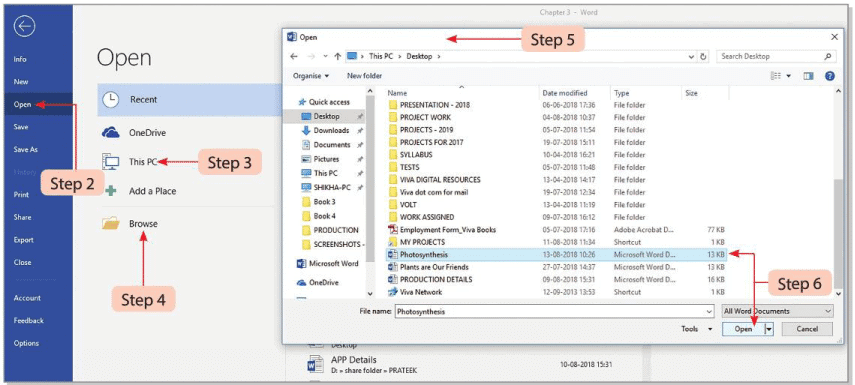Open Feedback in the backstage menu
Viewport: 855px width, 385px height.
pyautogui.click(x=28, y=321)
